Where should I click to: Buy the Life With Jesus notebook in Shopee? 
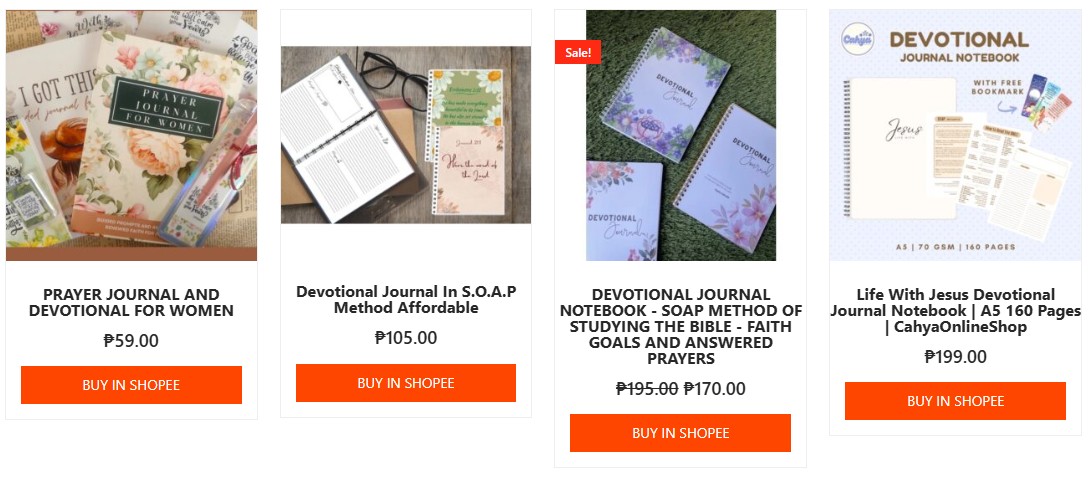pyautogui.click(x=955, y=401)
